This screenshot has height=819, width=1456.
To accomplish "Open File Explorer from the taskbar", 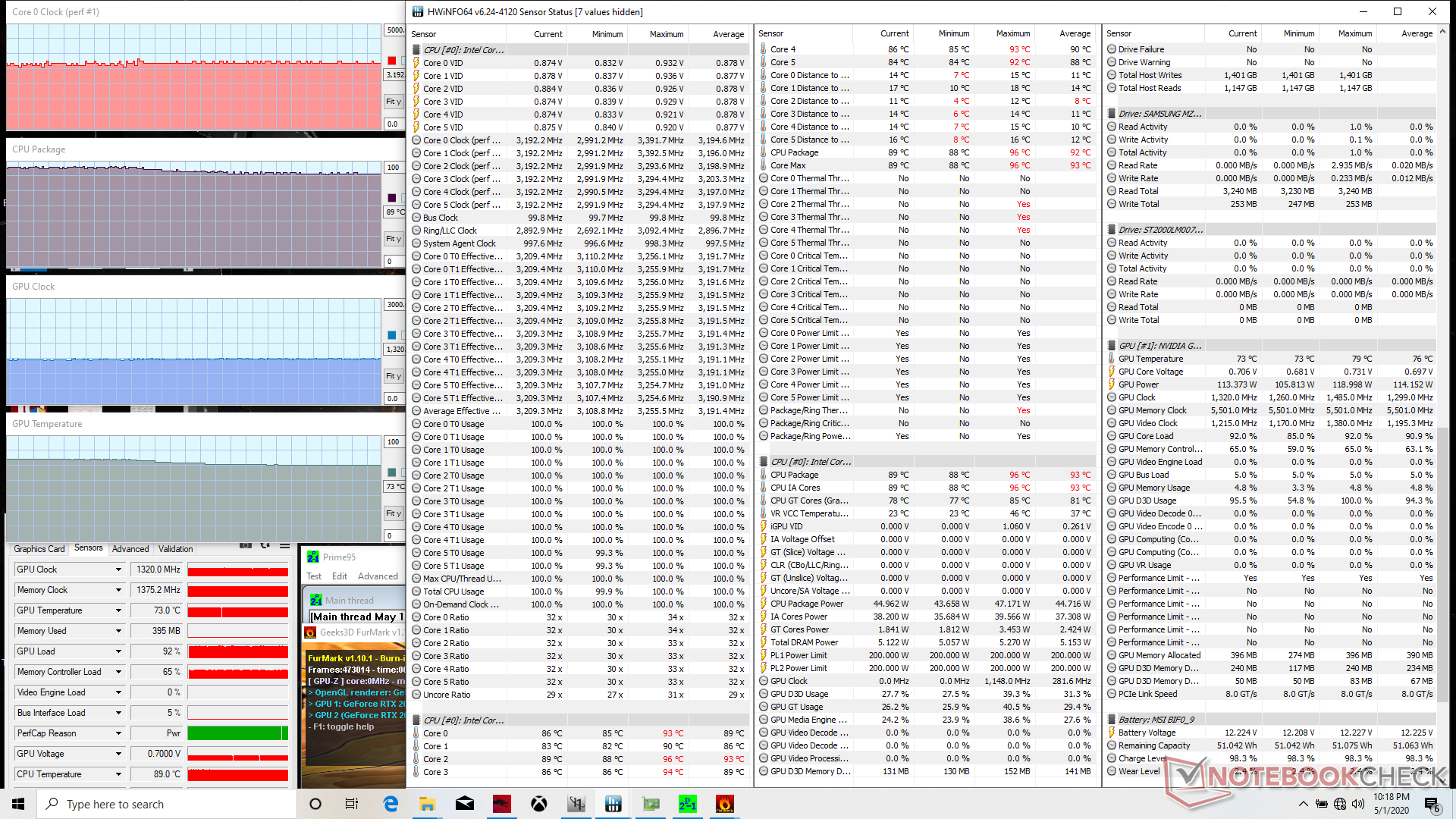I will coord(427,804).
